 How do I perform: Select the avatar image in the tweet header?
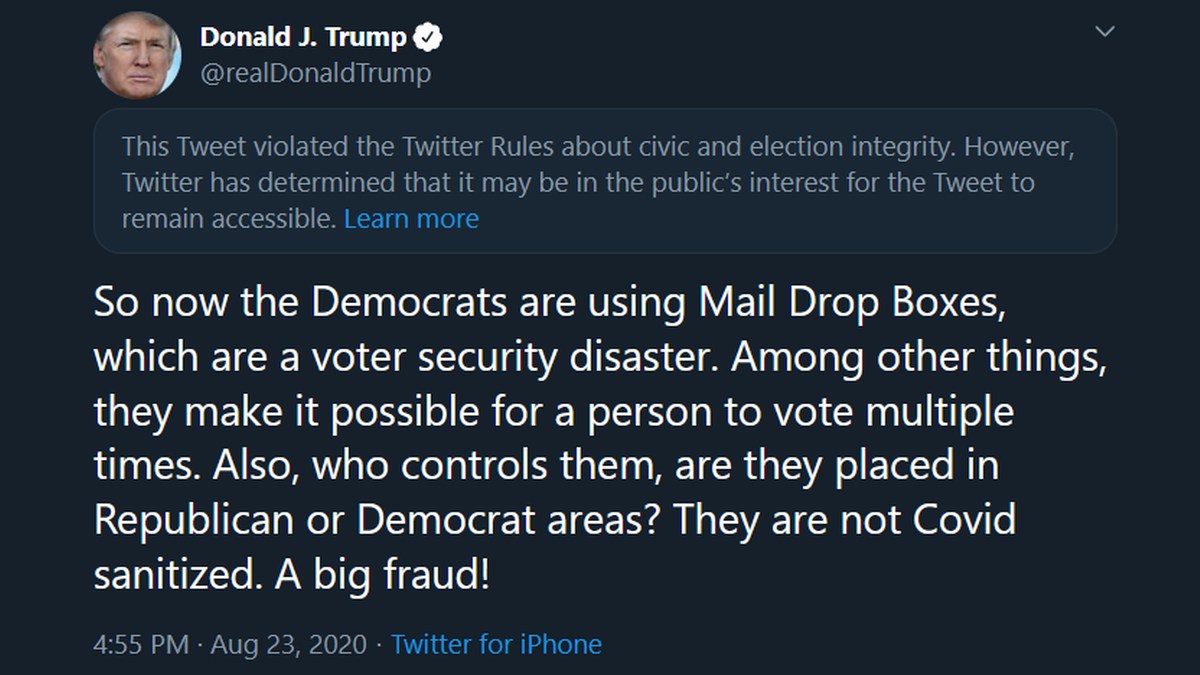click(139, 54)
